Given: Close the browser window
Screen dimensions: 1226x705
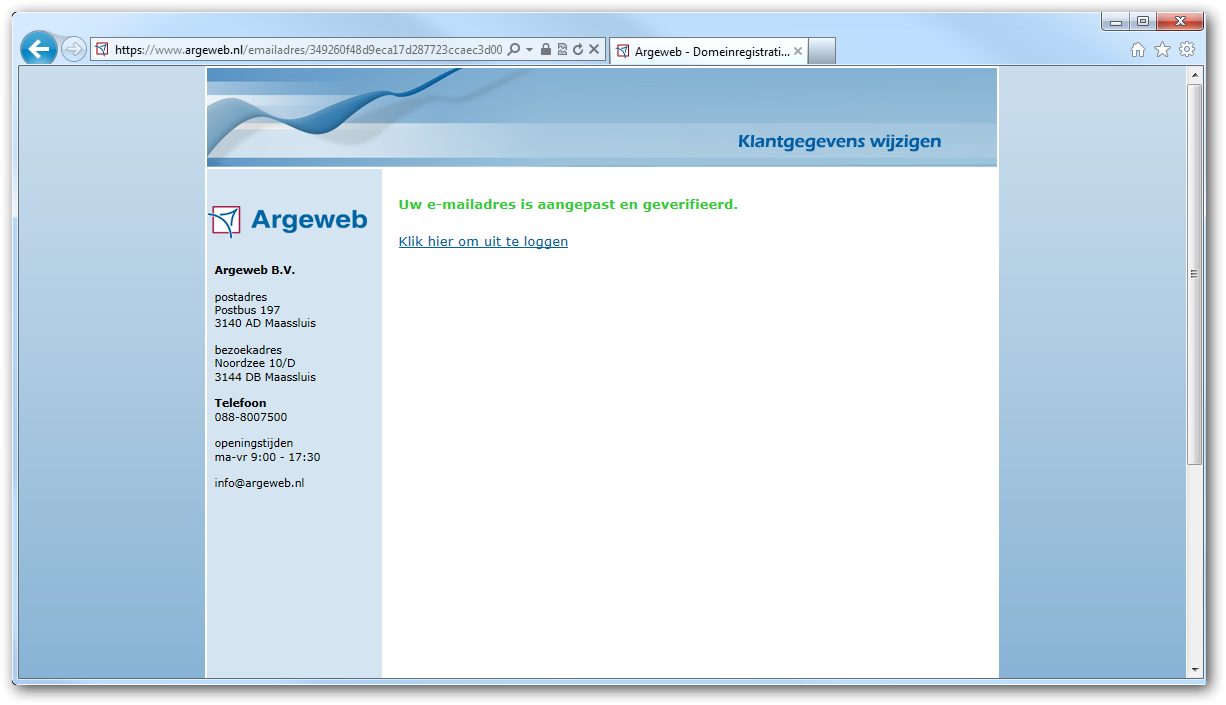Looking at the screenshot, I should pyautogui.click(x=1179, y=21).
